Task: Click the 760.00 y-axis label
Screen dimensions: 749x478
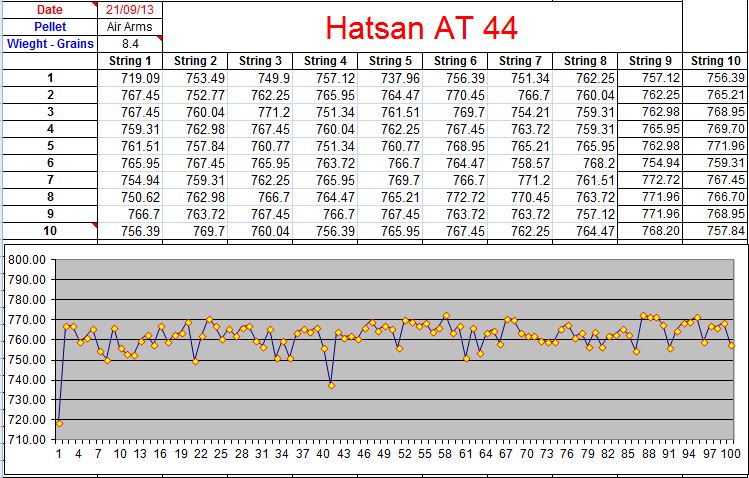Action: (x=27, y=340)
